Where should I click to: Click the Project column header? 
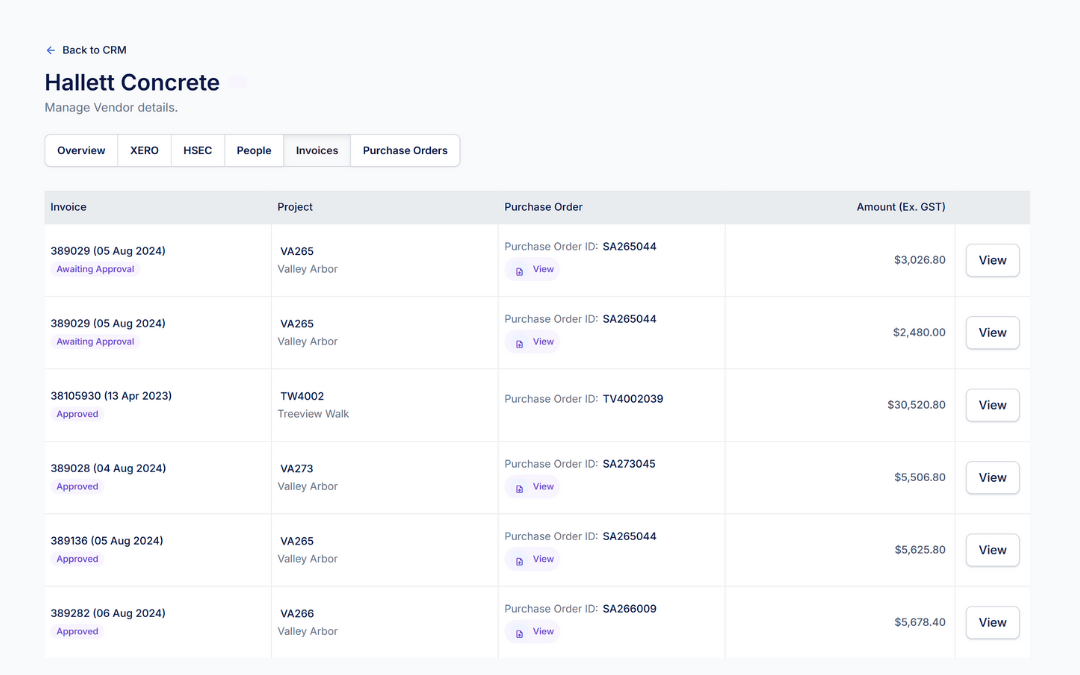point(295,207)
